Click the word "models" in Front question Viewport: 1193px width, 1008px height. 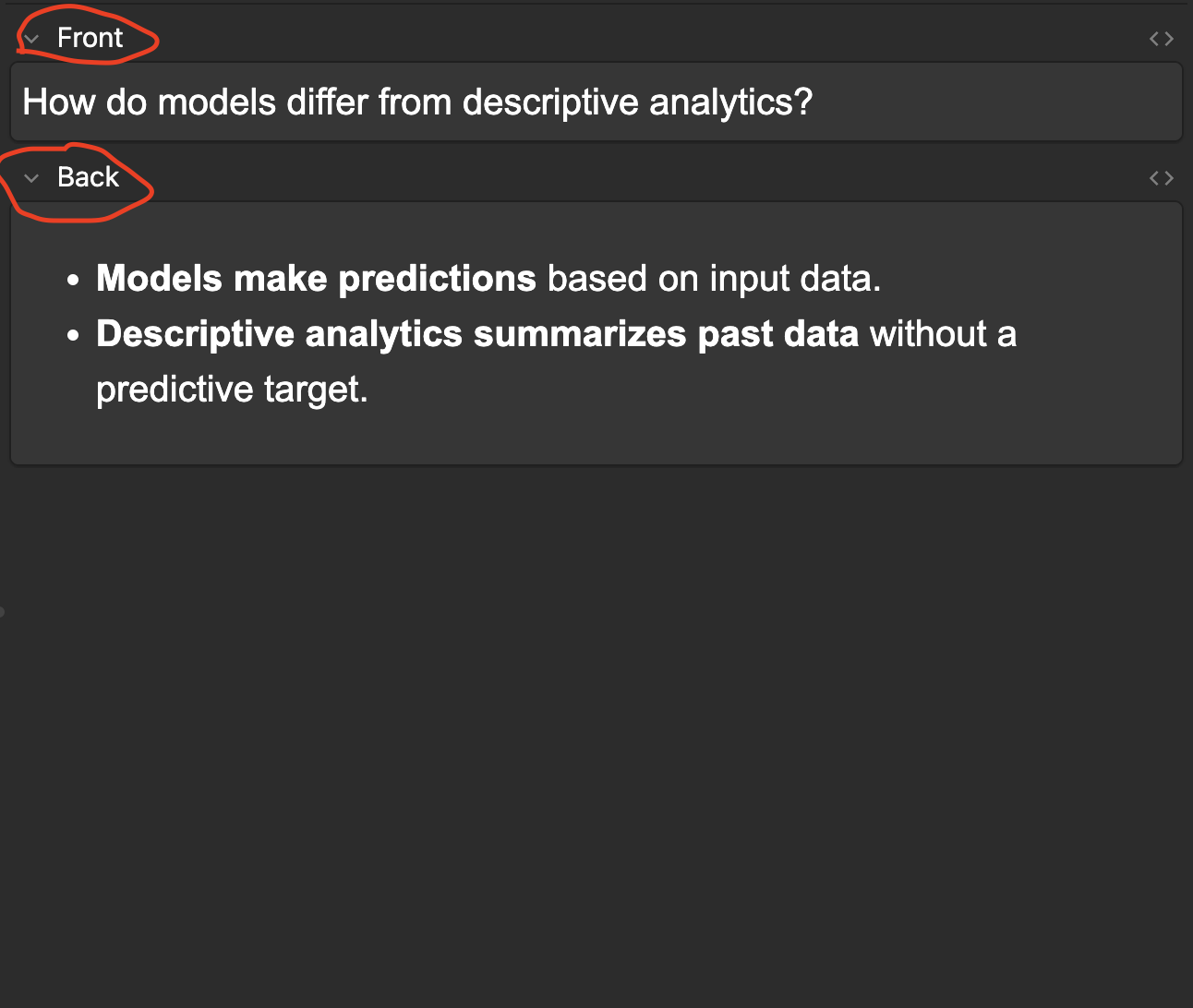pos(217,102)
